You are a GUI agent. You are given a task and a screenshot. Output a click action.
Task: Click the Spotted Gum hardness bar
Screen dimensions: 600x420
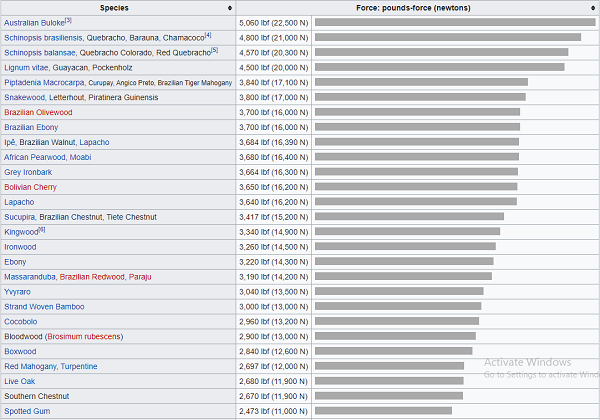[383, 411]
